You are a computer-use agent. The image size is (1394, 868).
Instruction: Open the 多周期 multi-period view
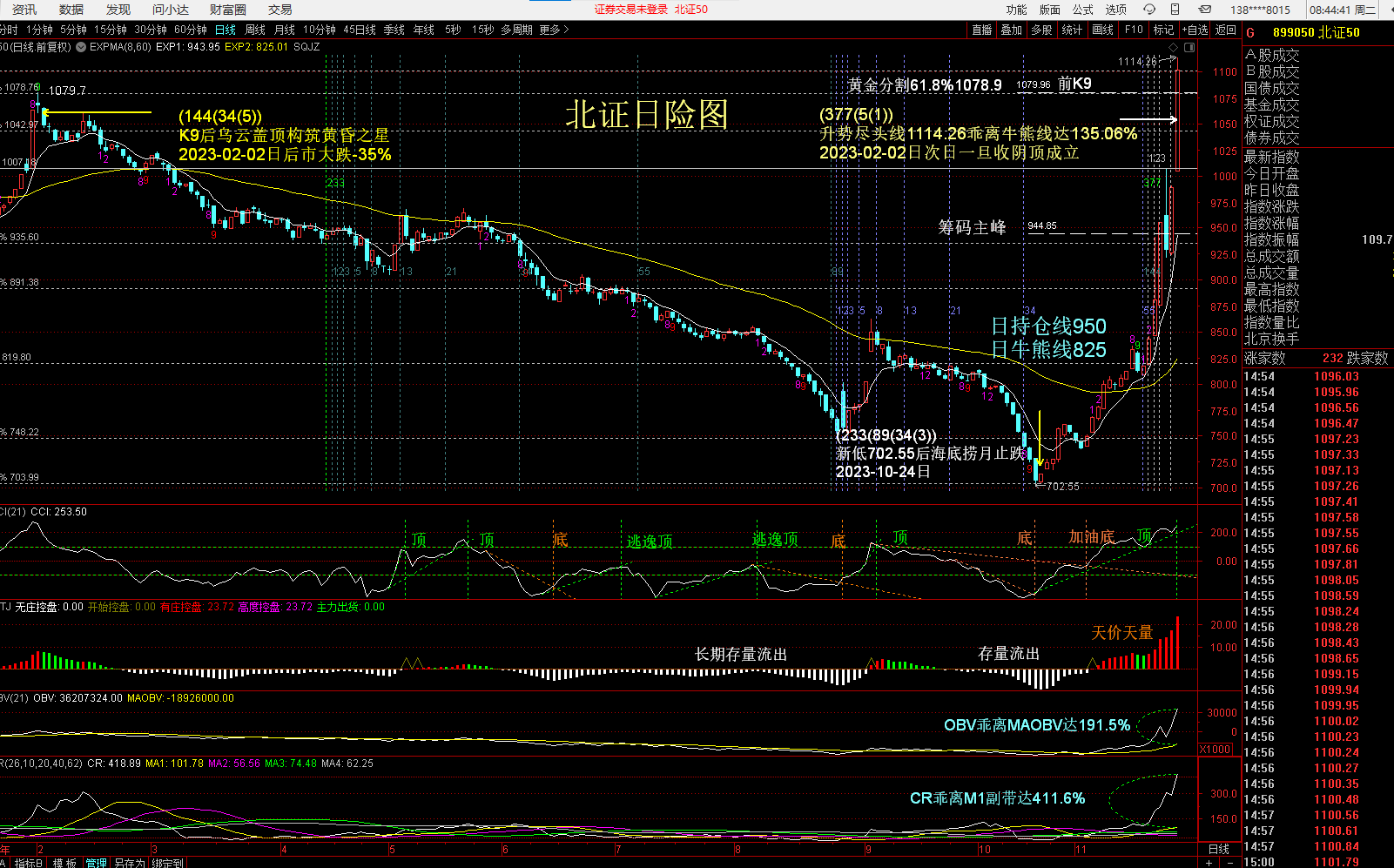pos(516,30)
